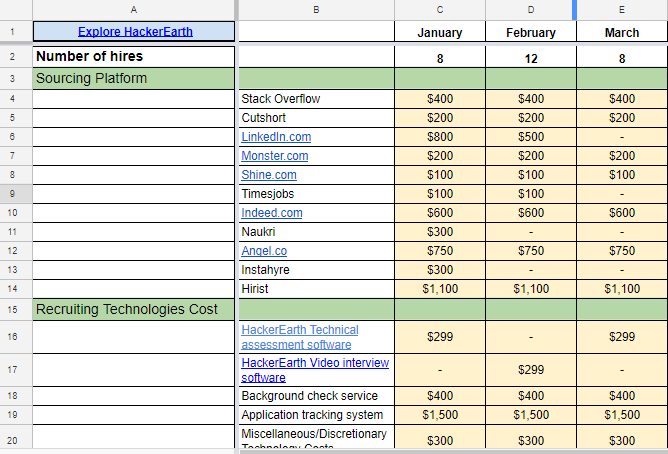Select the Naukri cell
The height and width of the screenshot is (454, 668).
point(316,232)
